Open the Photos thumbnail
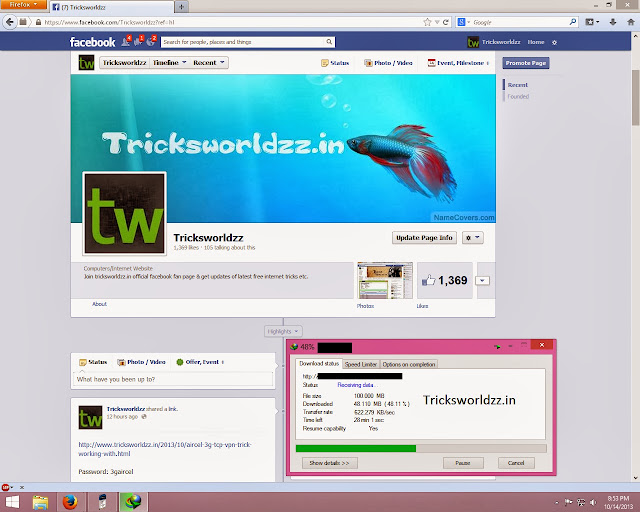640x512 pixels. [385, 280]
